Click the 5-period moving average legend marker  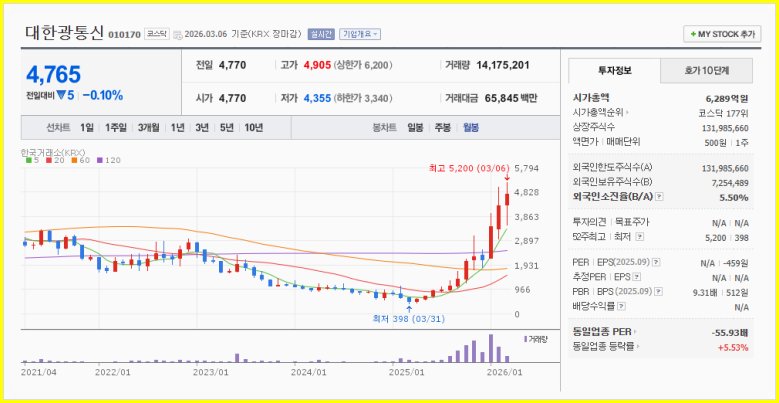[29, 160]
